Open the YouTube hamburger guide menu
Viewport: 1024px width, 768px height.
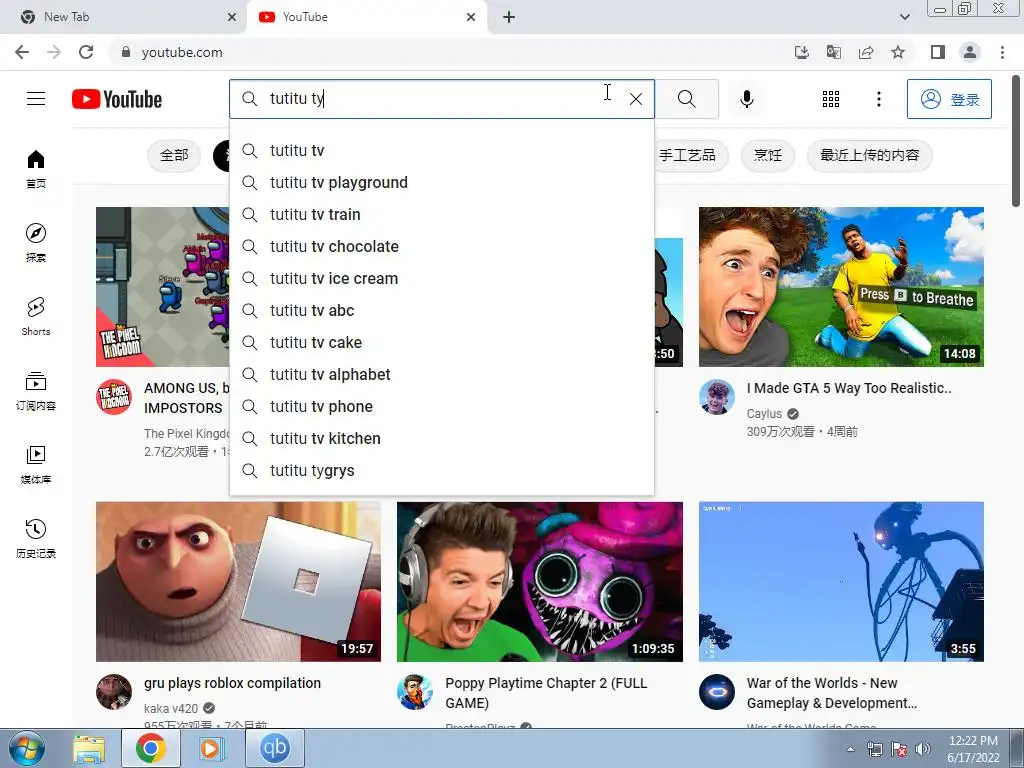tap(36, 99)
